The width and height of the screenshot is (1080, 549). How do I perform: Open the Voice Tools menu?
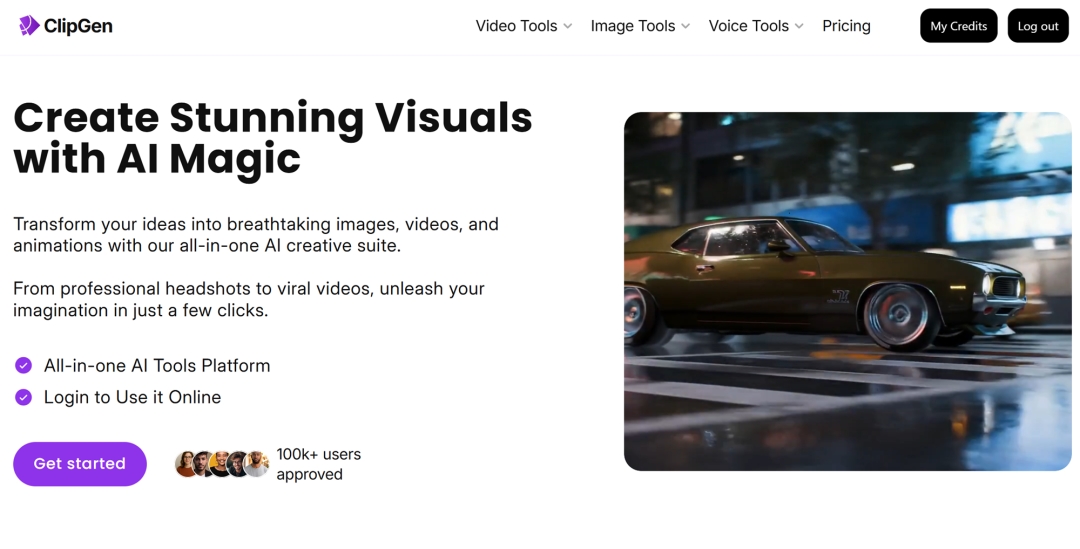(748, 26)
